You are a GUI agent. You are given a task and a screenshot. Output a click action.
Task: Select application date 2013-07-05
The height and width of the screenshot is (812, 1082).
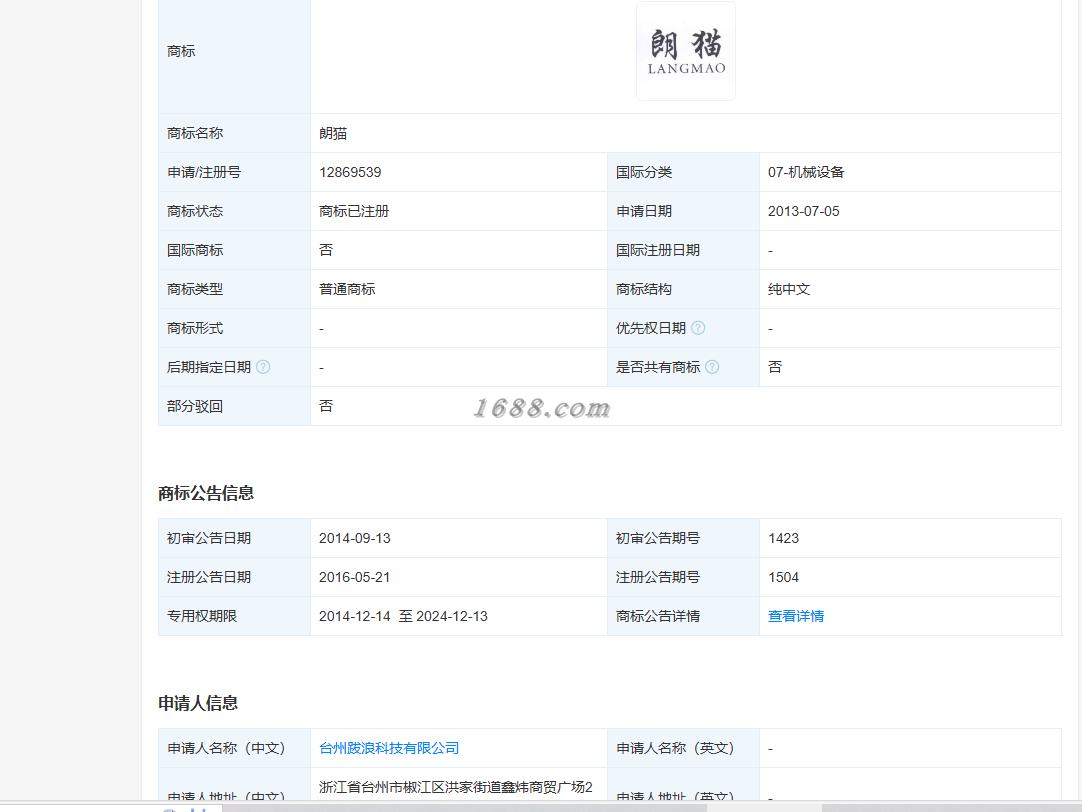pos(803,211)
